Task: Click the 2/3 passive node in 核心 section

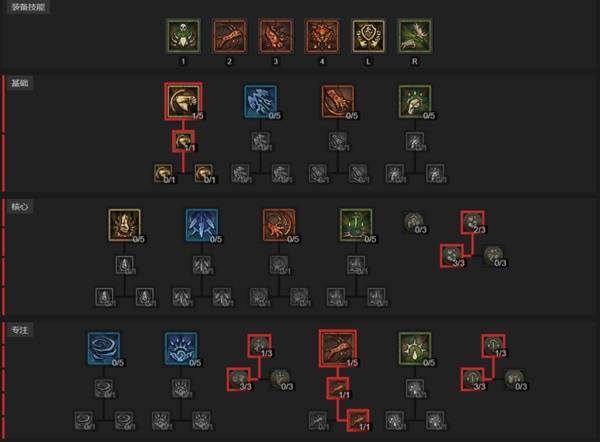Action: click(472, 222)
